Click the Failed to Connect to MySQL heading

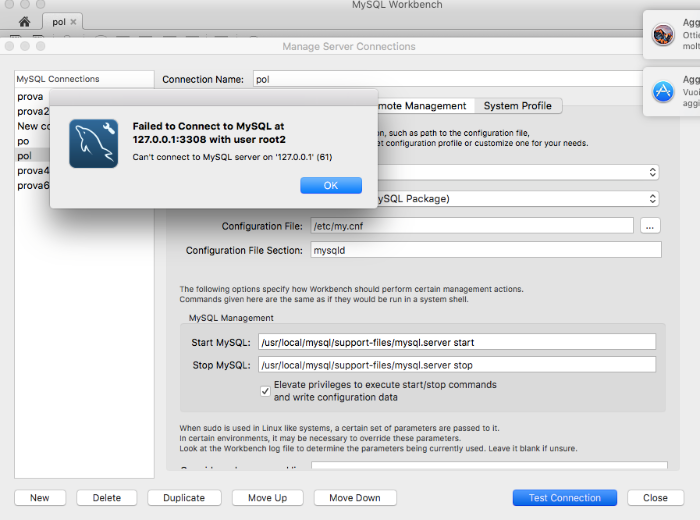pos(209,133)
